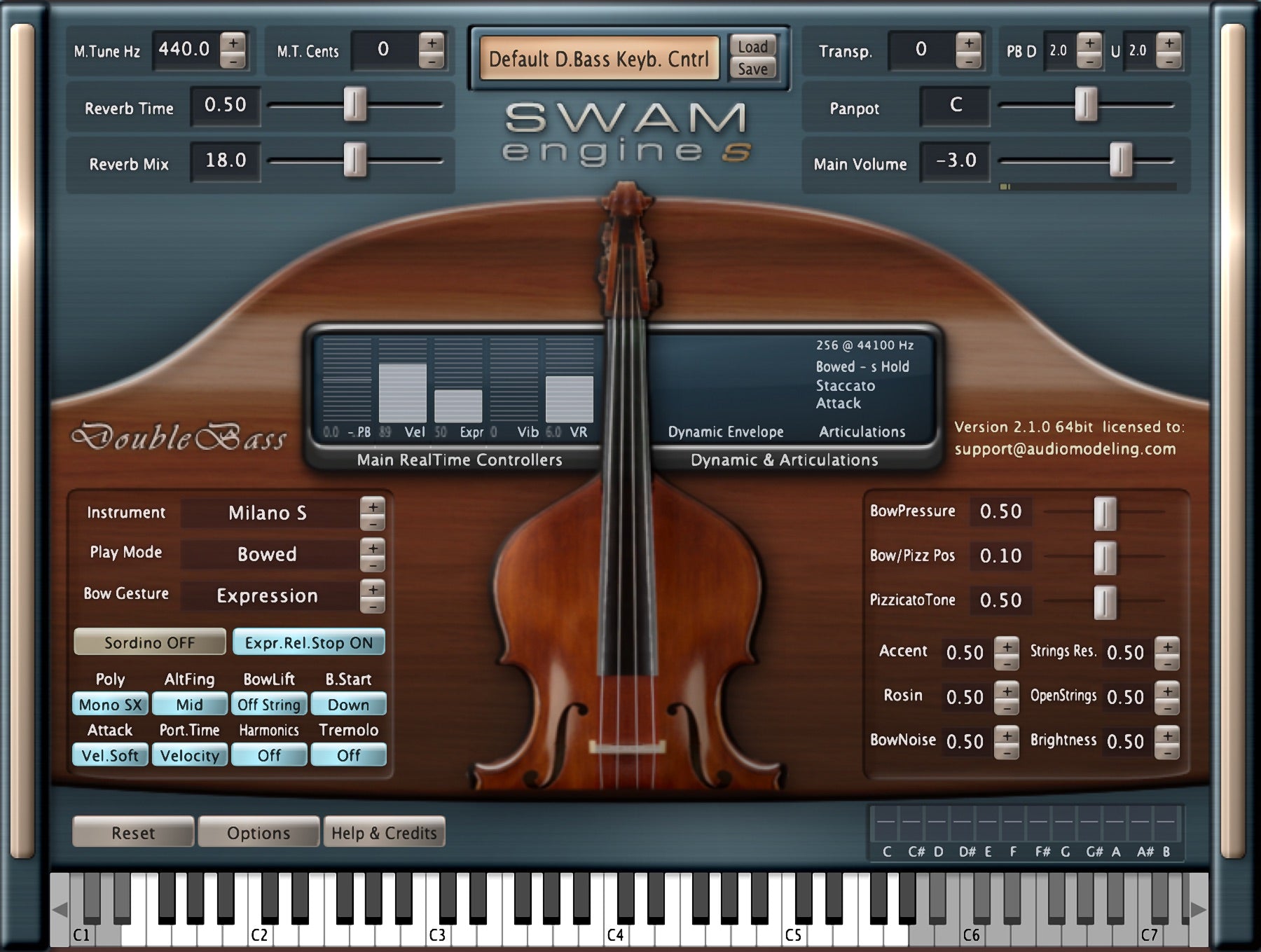Cycle Instrument from Milano S

pyautogui.click(x=372, y=506)
